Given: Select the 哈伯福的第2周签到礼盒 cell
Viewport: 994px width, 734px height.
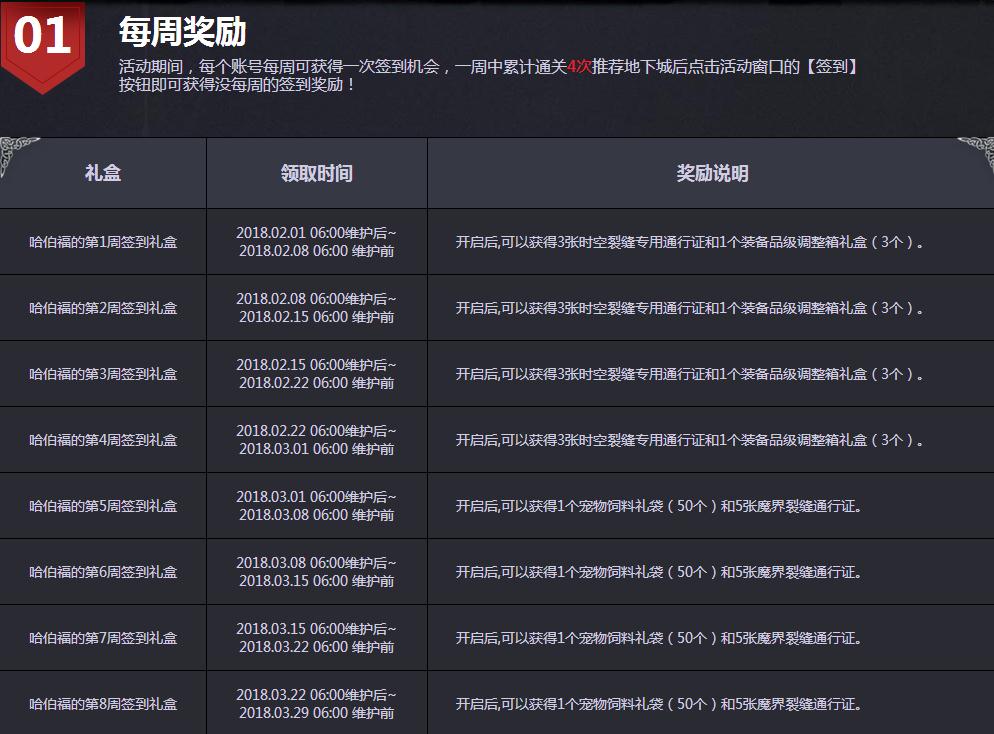Looking at the screenshot, I should tap(103, 308).
